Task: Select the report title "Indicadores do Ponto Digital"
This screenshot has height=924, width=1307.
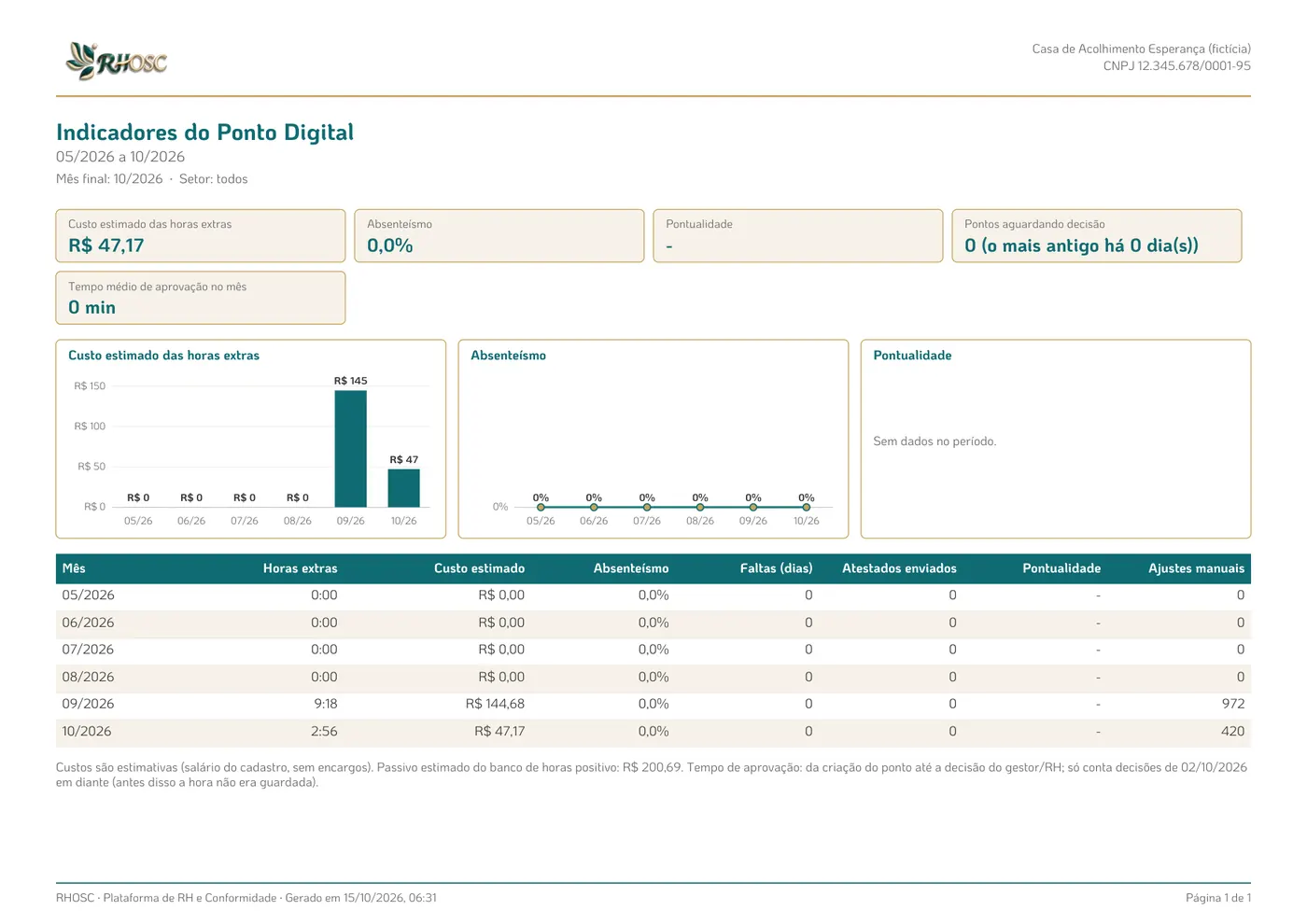Action: click(204, 133)
